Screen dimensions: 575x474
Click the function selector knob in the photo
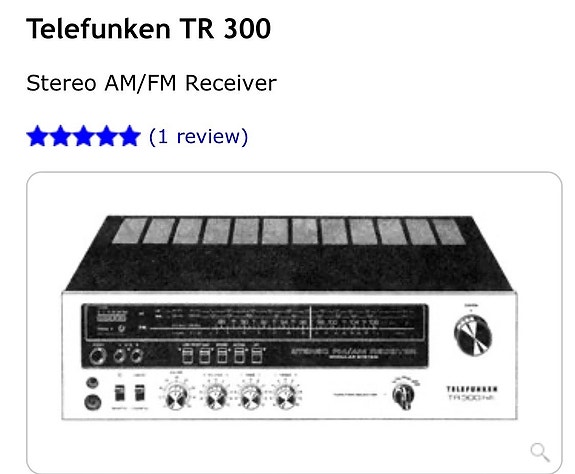[x=403, y=396]
